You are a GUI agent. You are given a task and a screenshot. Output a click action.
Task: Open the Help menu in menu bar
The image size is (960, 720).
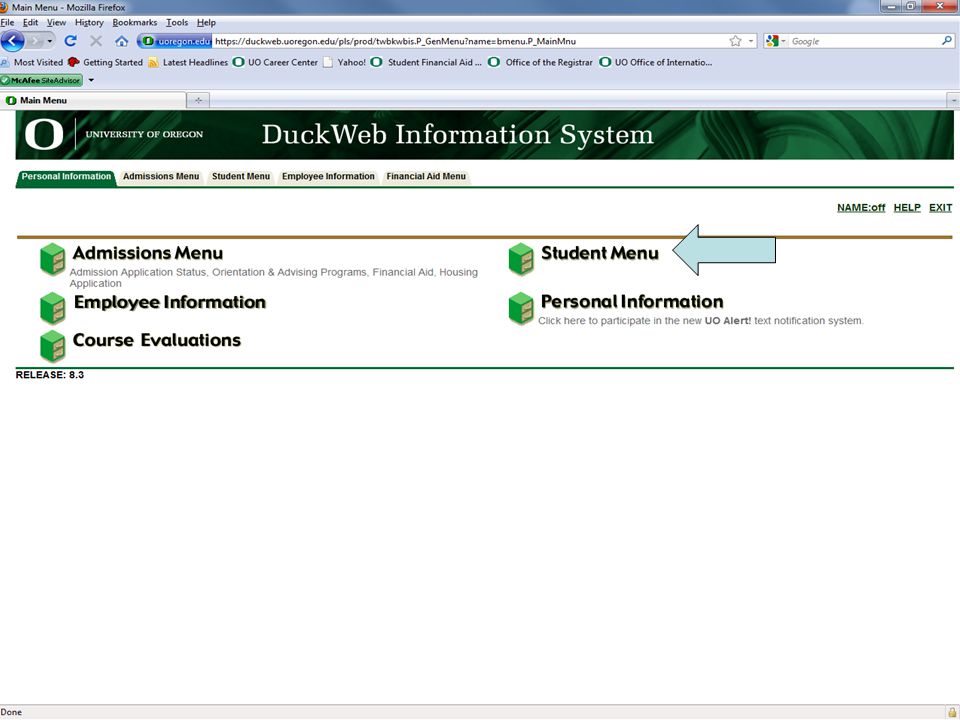(x=206, y=23)
